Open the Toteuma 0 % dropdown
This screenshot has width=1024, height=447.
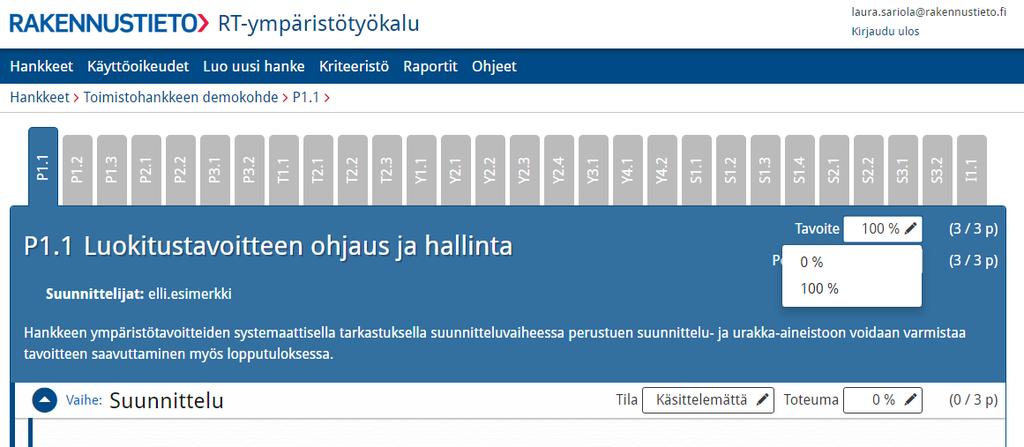click(883, 400)
